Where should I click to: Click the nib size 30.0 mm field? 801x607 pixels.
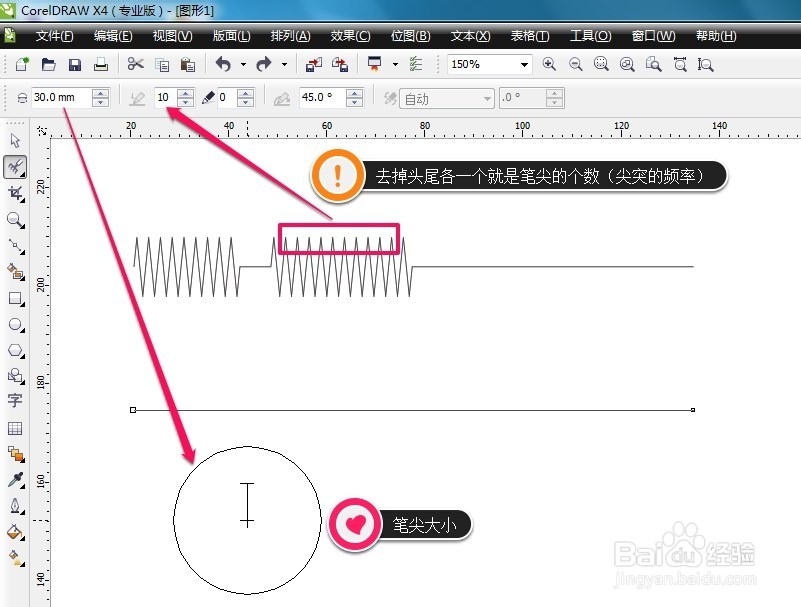tap(62, 97)
